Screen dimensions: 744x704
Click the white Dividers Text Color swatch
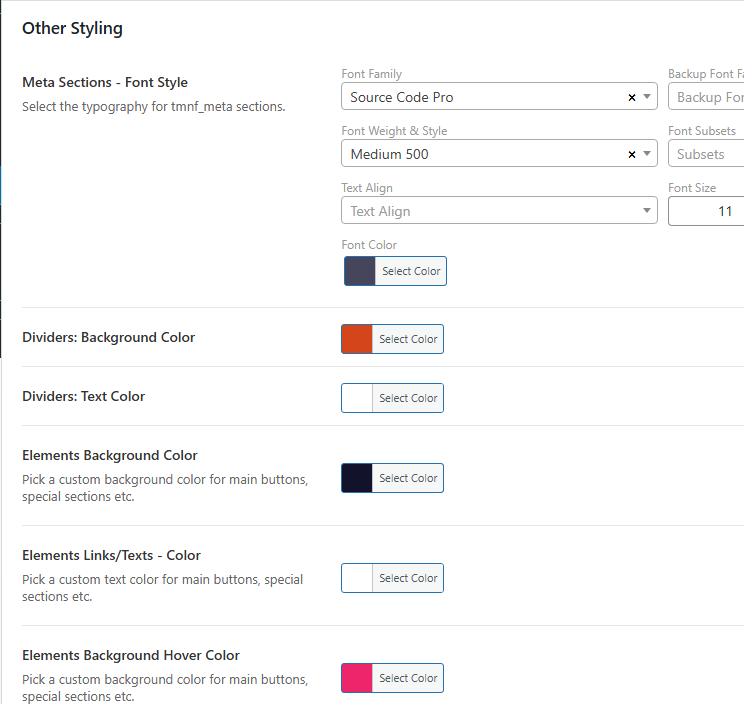tap(357, 398)
